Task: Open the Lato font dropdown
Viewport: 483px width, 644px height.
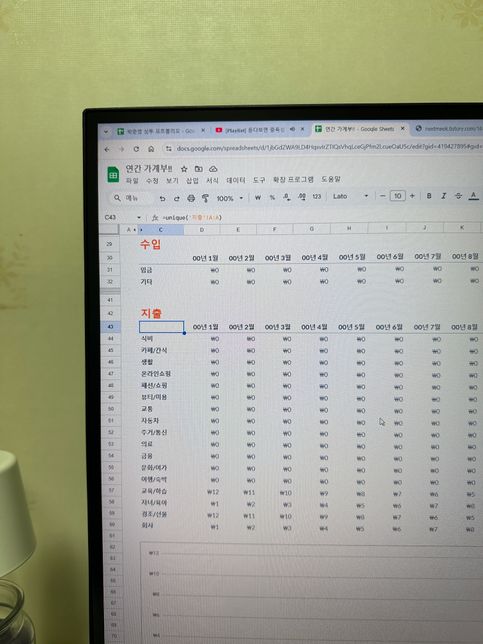Action: (350, 196)
